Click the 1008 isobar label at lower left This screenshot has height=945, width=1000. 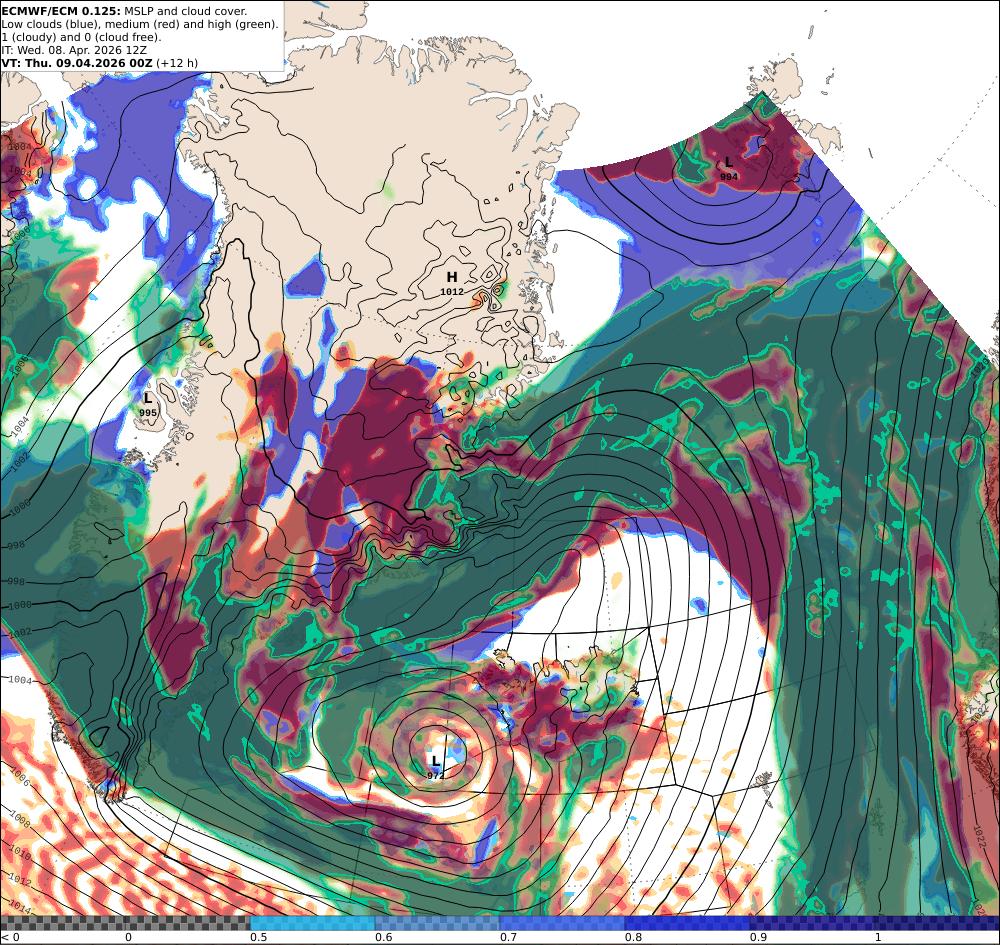pos(20,818)
